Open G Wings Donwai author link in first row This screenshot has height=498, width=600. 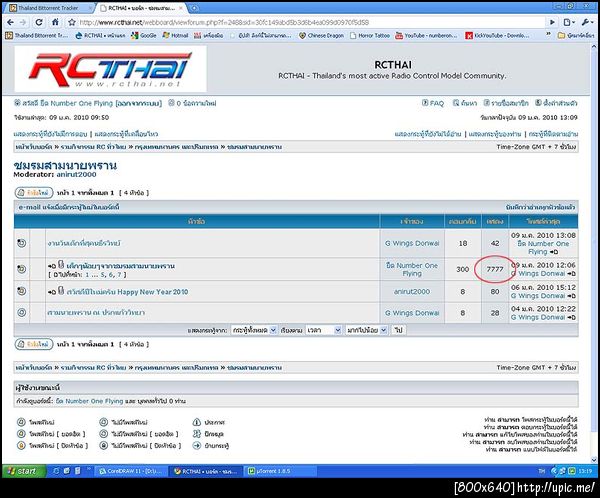412,243
